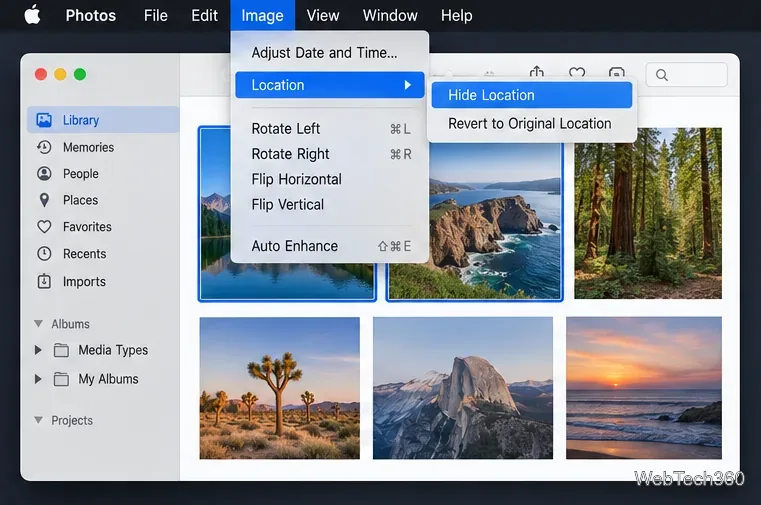The image size is (761, 505).
Task: Choose Flip Vertical
Action: click(x=330, y=204)
